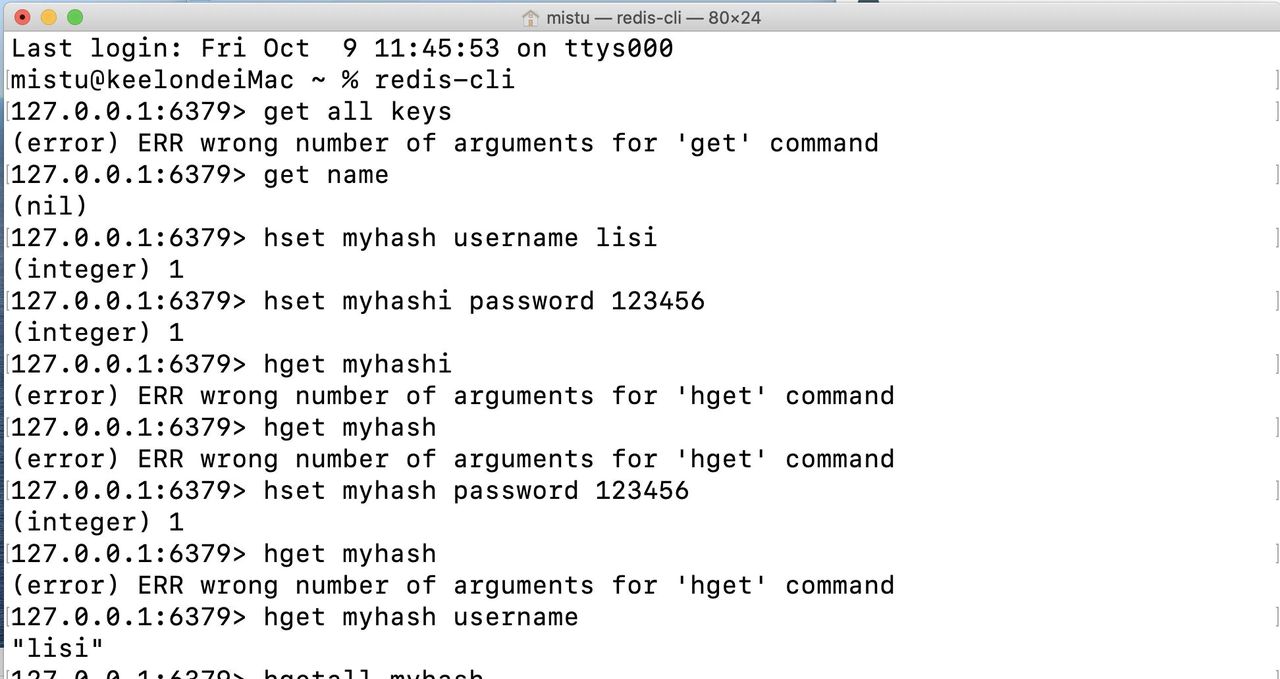This screenshot has height=679, width=1280.
Task: Click "(integer) 1" below the myhashi password command
Action: pos(98,333)
